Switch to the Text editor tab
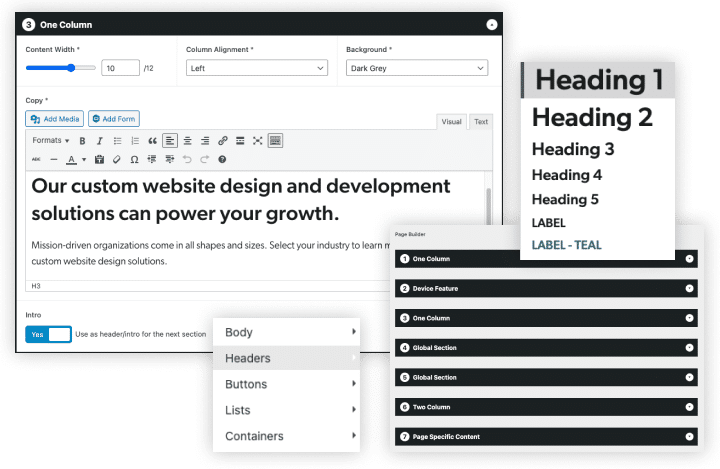 tap(481, 122)
